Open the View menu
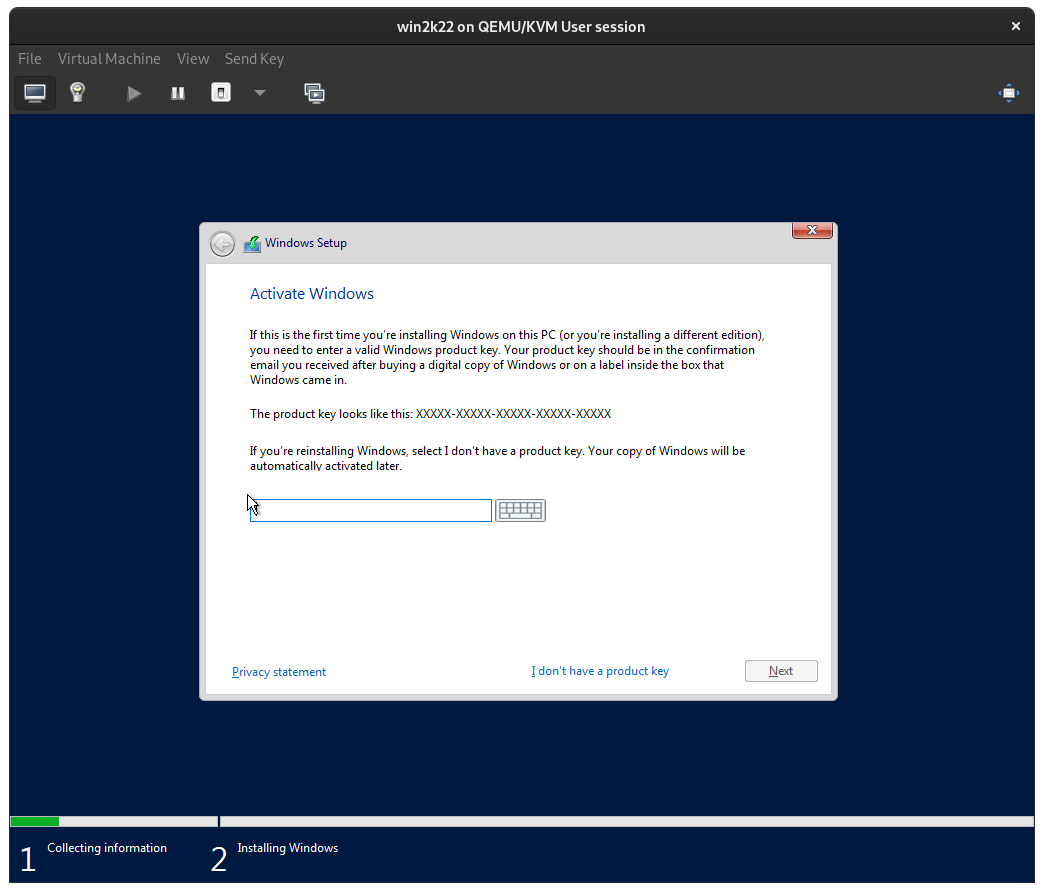Viewport: 1044px width, 892px height. pos(192,58)
